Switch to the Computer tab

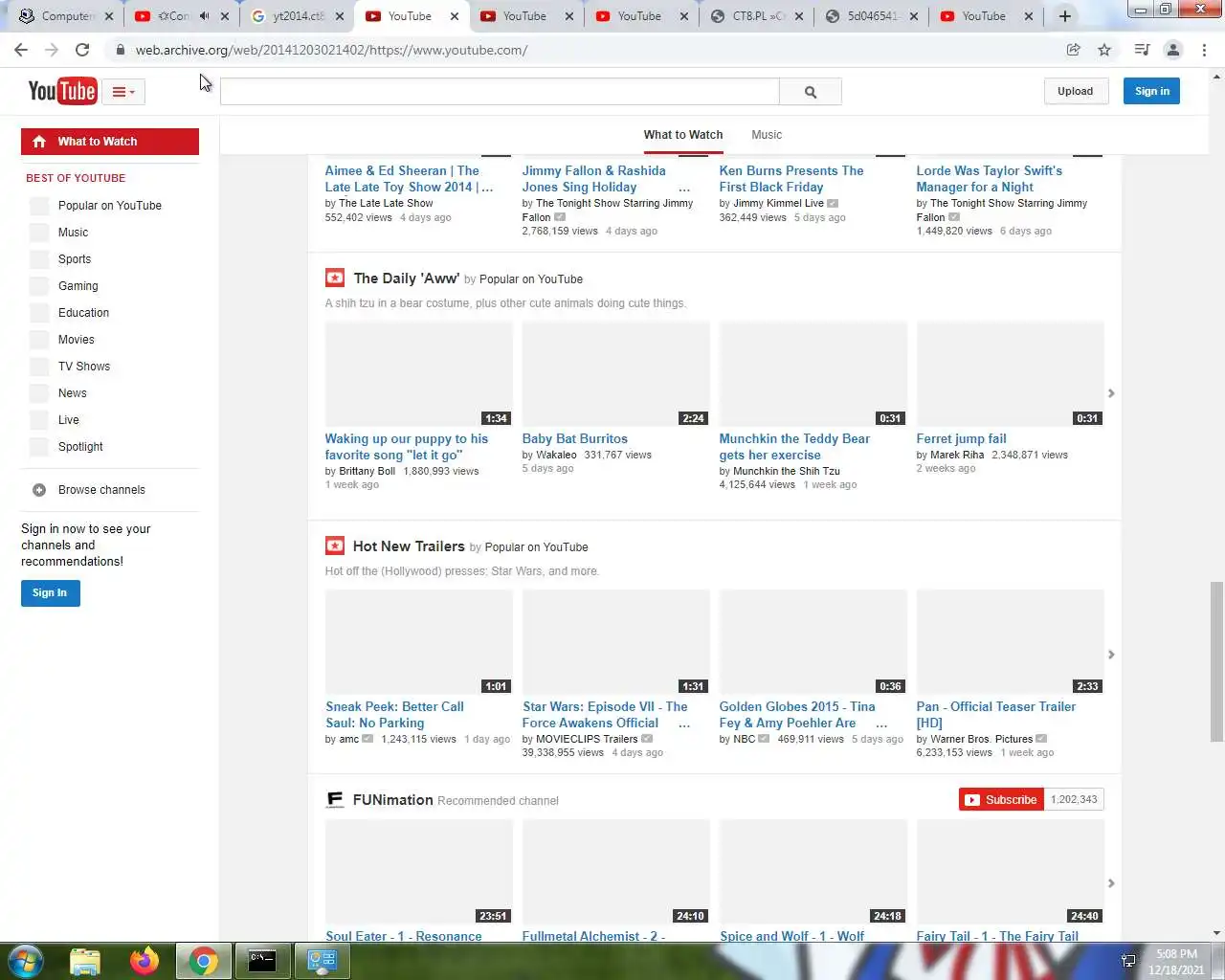65,16
